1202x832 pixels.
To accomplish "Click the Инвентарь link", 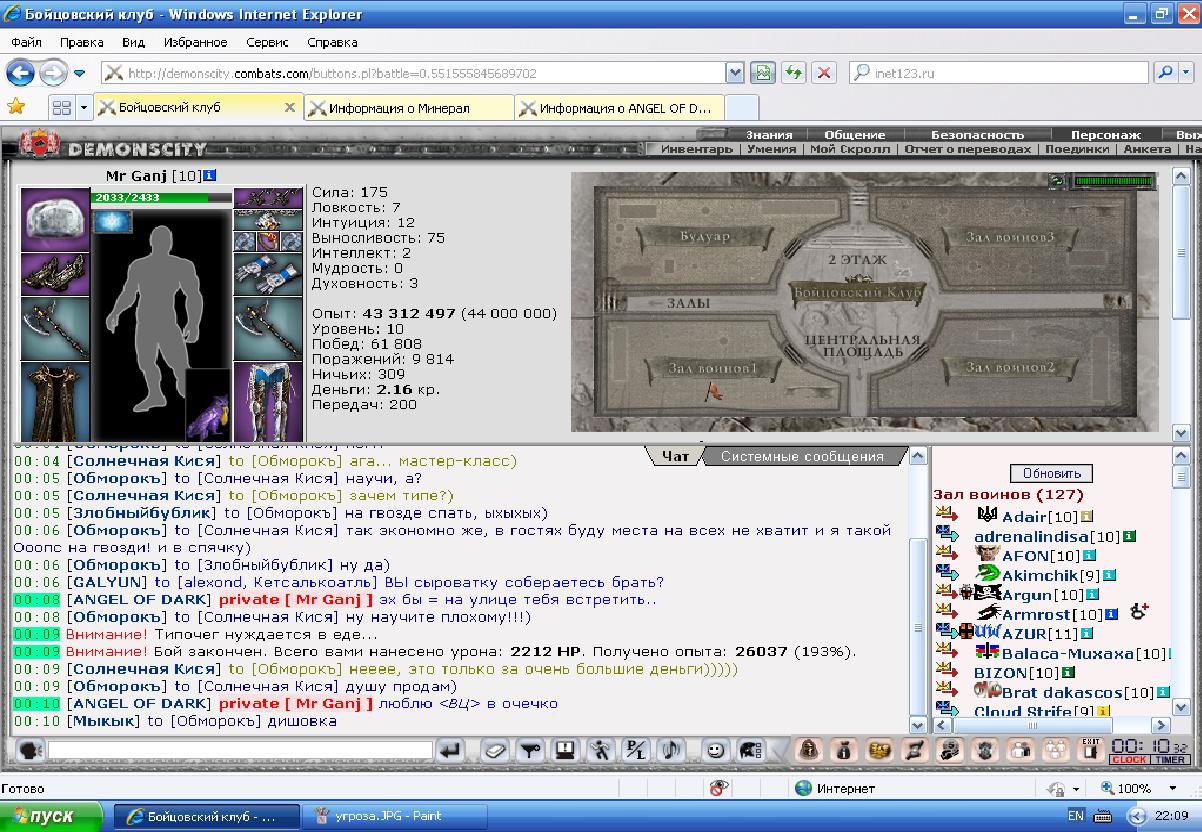I will click(x=697, y=149).
